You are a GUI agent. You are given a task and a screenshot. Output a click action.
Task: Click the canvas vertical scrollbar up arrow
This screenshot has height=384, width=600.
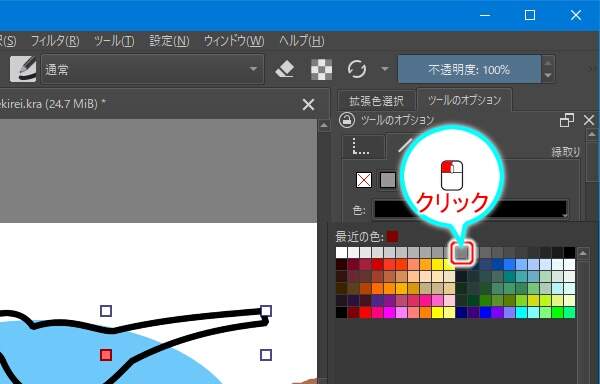tap(324, 125)
